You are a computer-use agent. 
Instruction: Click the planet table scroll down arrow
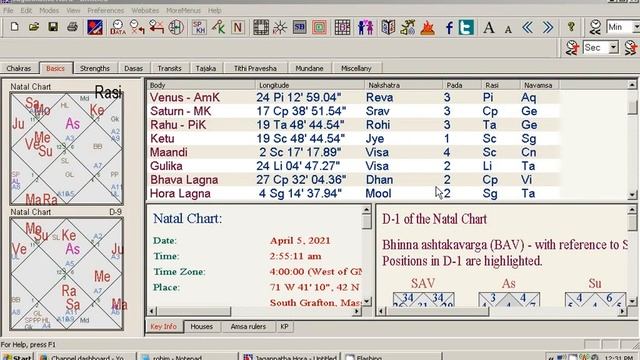[x=632, y=195]
